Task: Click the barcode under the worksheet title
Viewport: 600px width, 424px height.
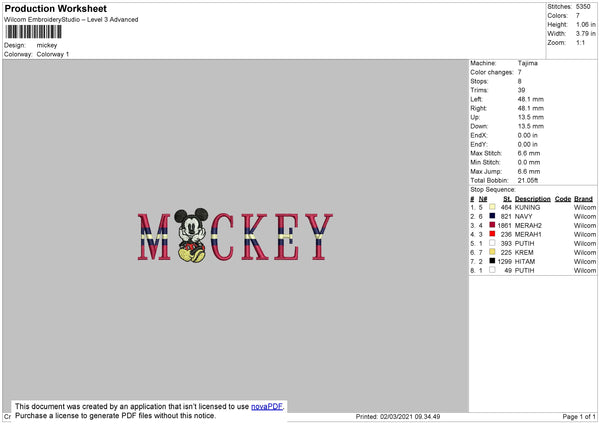Action: (34, 32)
